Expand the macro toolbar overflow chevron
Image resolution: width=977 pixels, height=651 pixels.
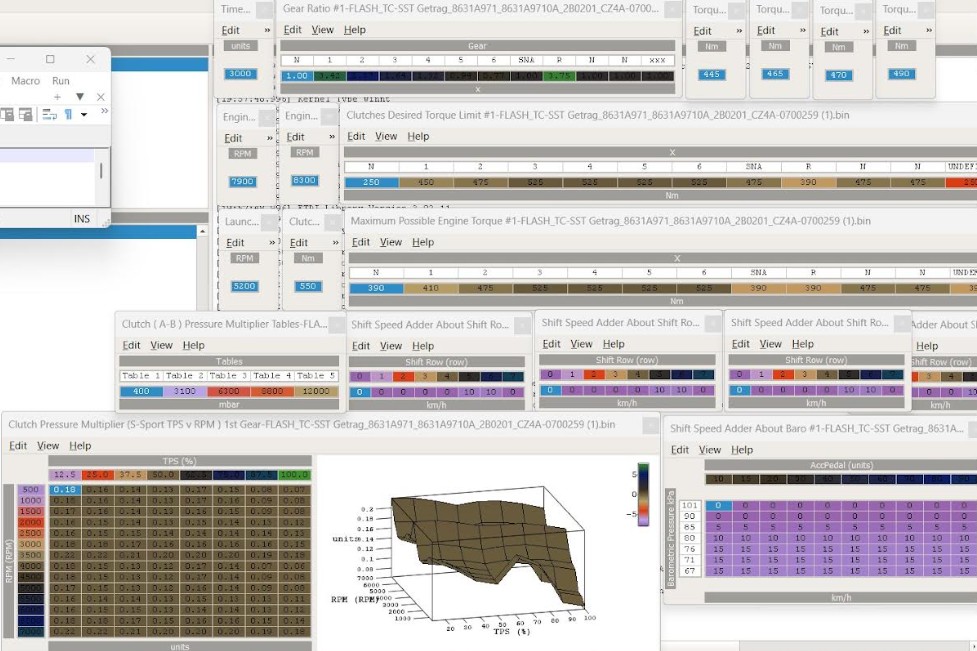(105, 110)
